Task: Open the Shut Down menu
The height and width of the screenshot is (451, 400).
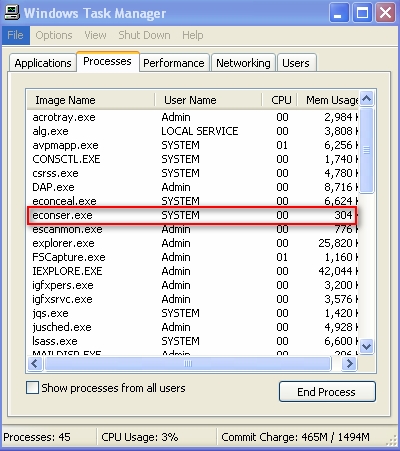Action: click(144, 35)
